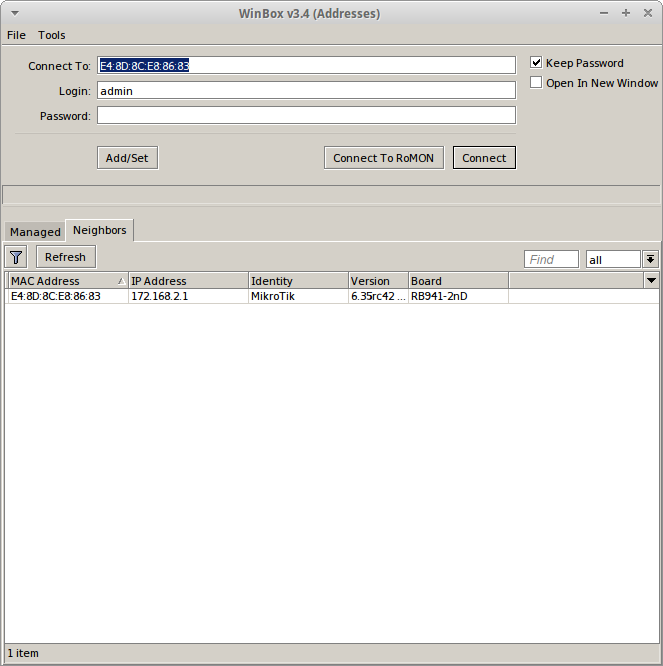This screenshot has height=666, width=663.
Task: Sort by Version column header
Action: (378, 281)
